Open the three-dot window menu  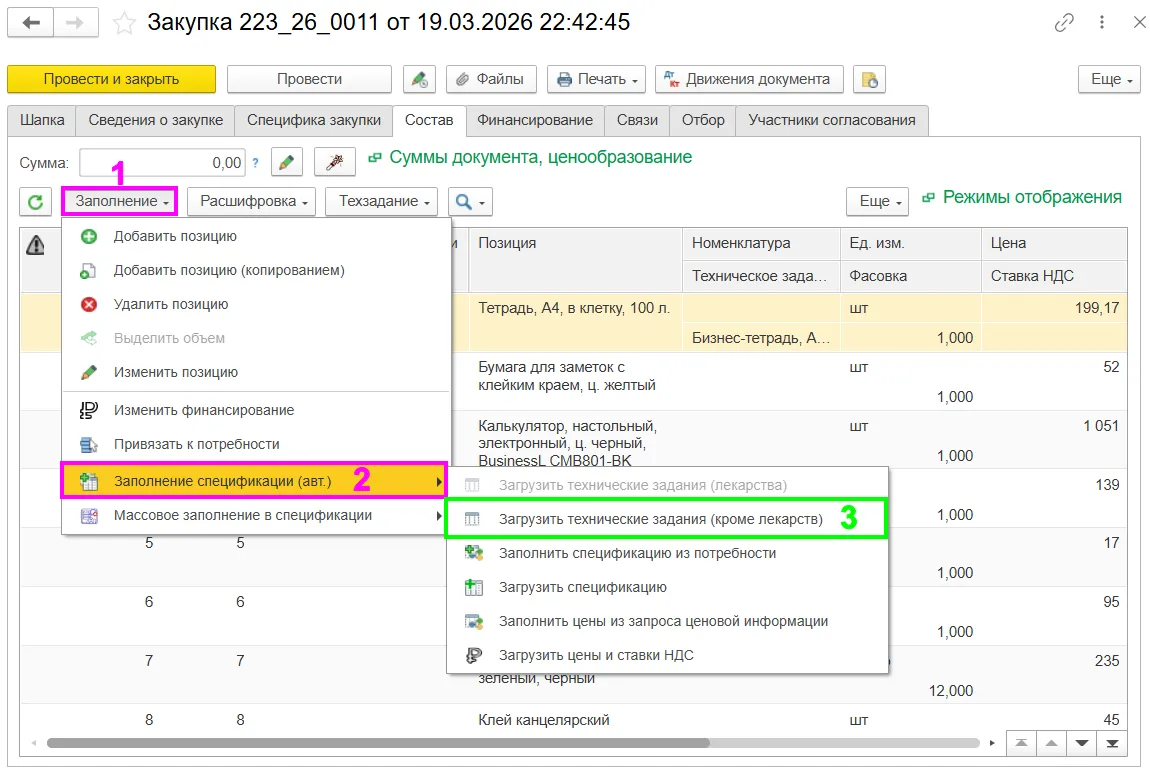tap(1102, 23)
